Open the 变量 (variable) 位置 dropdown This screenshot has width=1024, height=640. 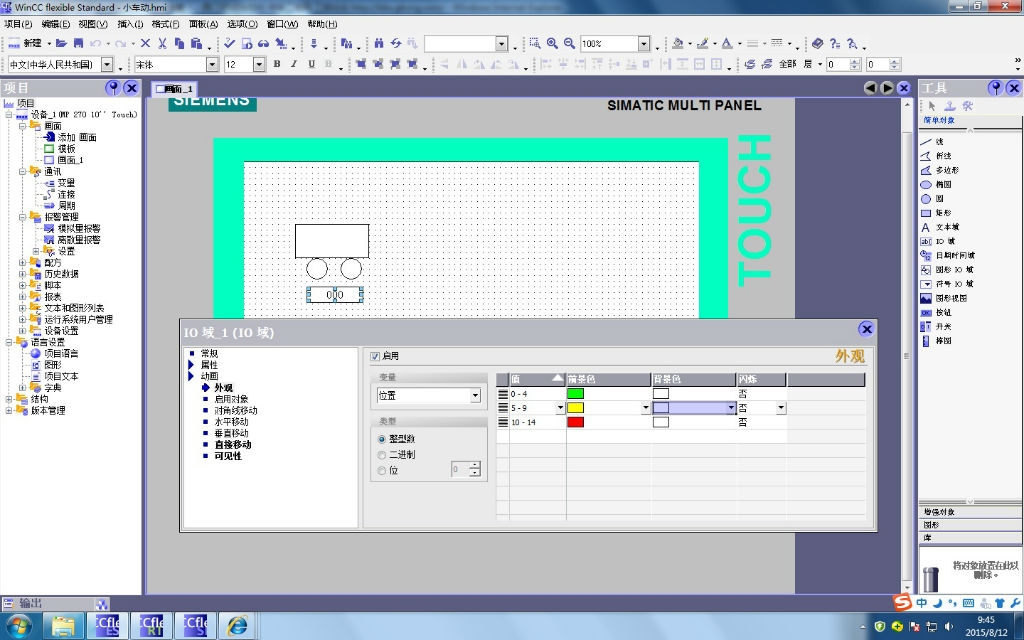[x=475, y=396]
